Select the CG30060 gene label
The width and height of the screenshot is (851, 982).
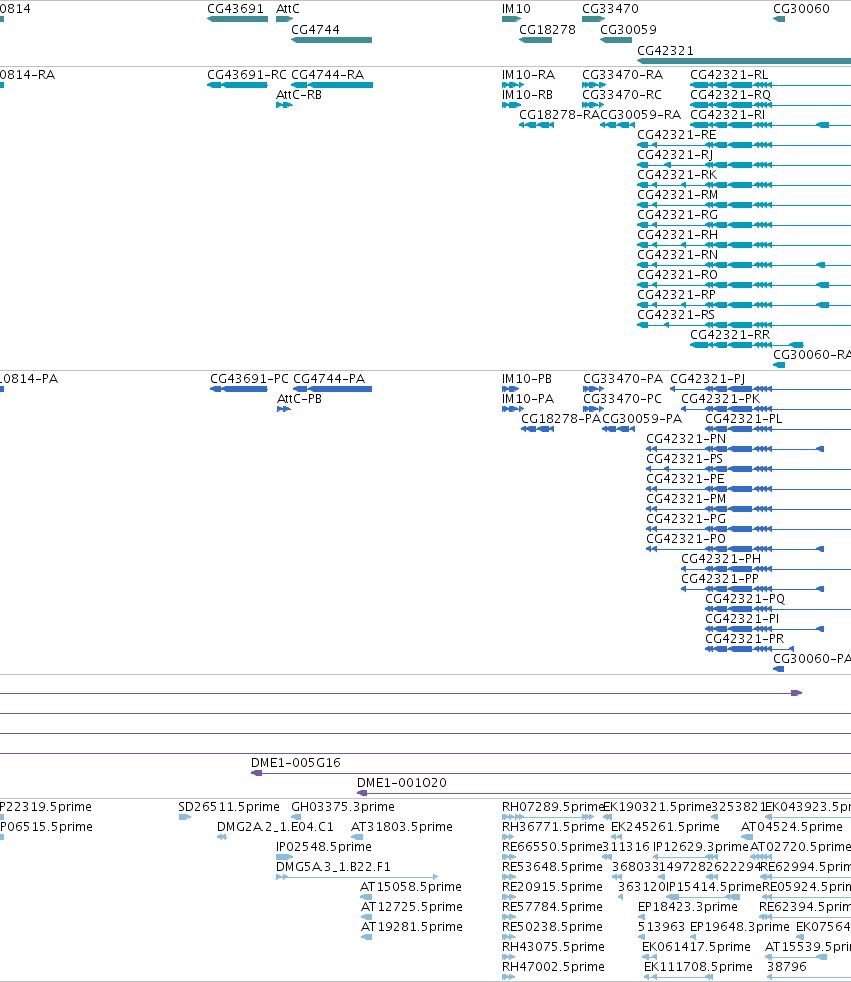pyautogui.click(x=802, y=9)
